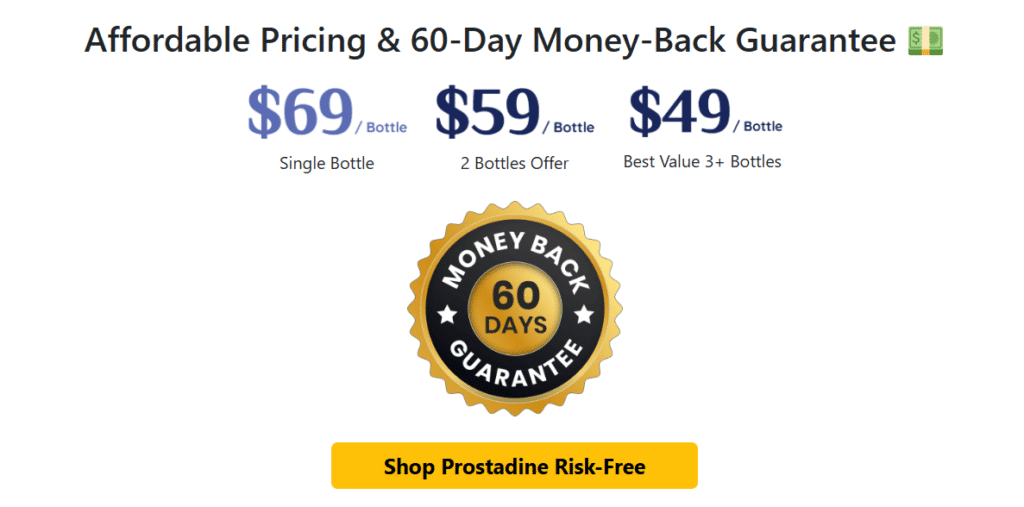Click "/ Bottle" text beside $49

coord(757,126)
